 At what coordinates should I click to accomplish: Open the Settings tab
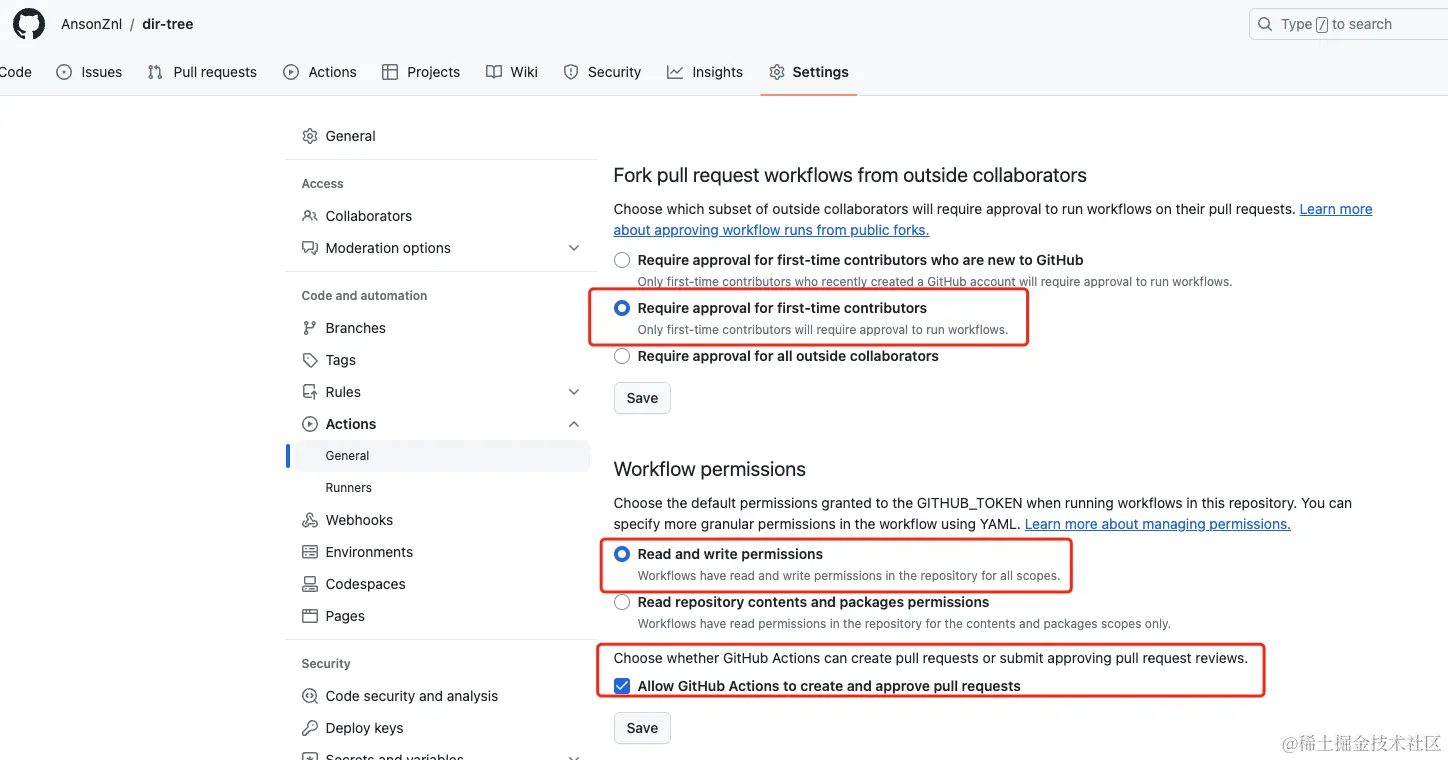[x=809, y=72]
